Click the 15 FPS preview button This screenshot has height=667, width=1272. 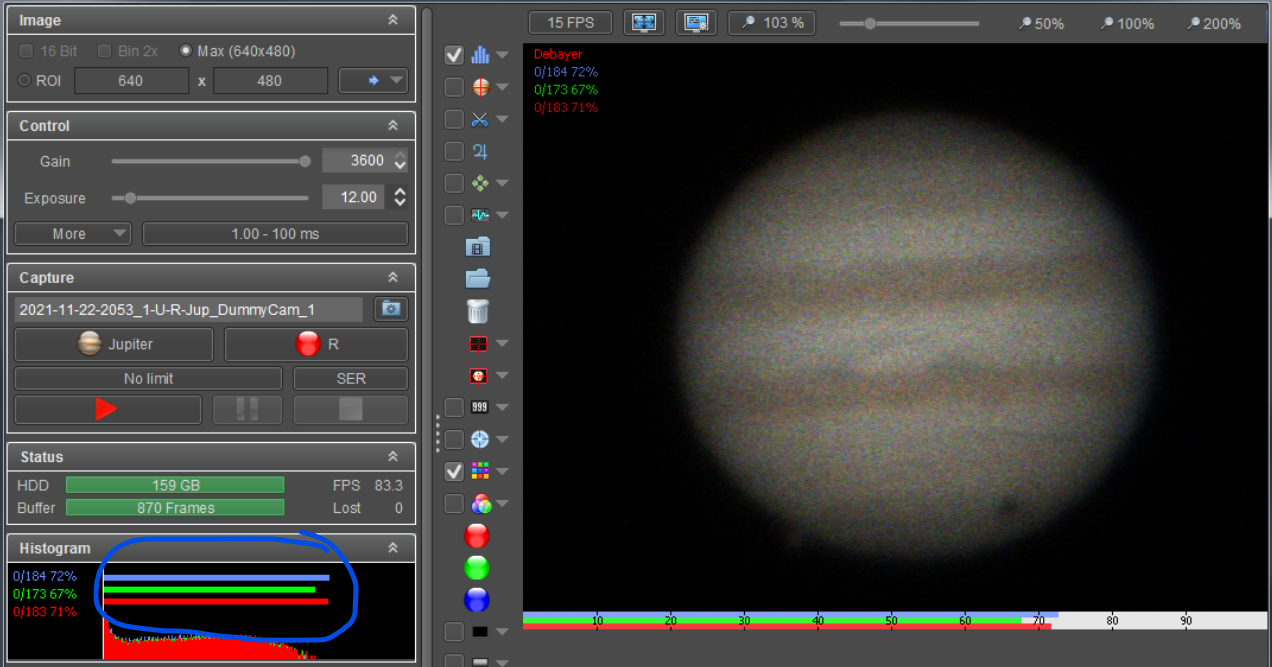[x=570, y=22]
